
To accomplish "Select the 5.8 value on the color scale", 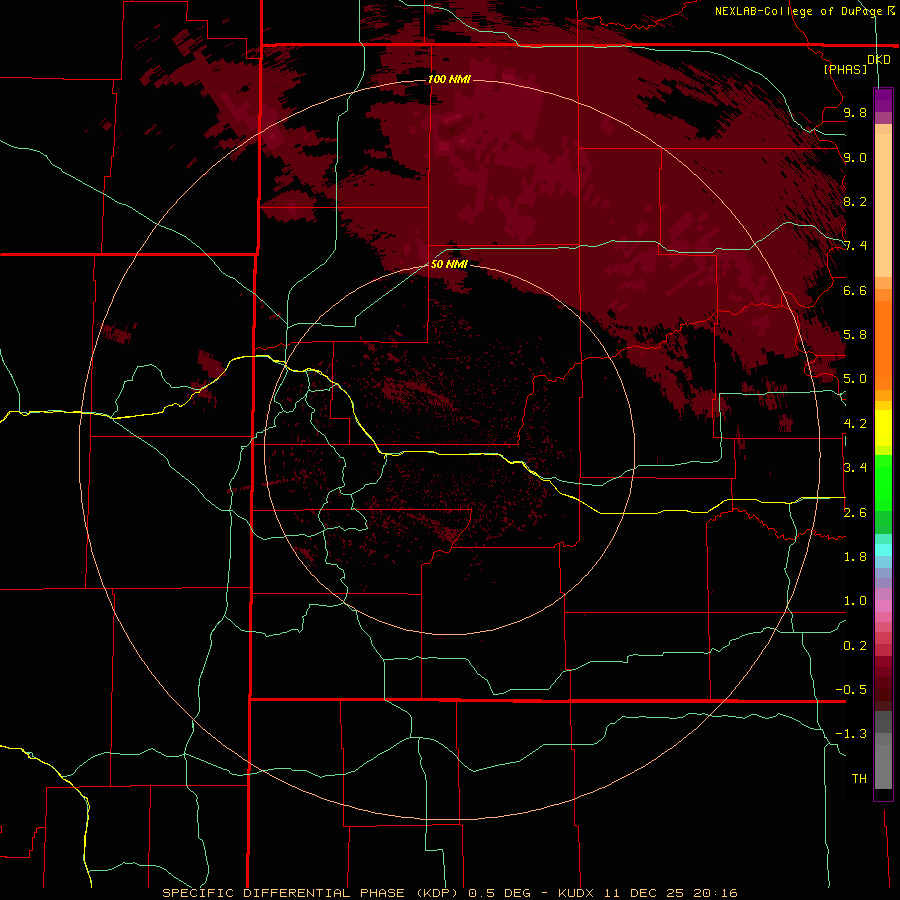I will 855,335.
